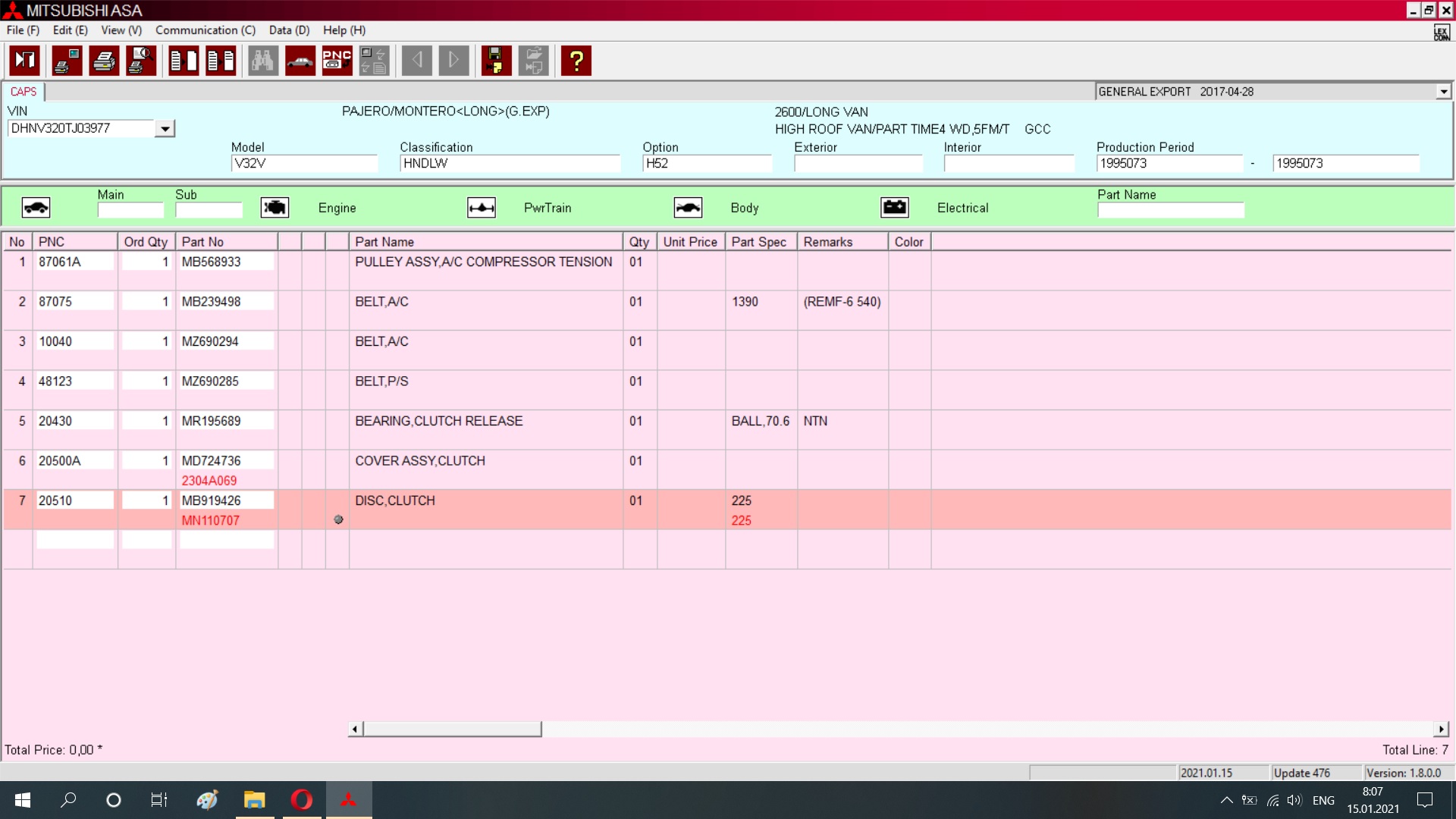Open print preview with magnifier icon
The width and height of the screenshot is (1456, 819).
tap(141, 61)
